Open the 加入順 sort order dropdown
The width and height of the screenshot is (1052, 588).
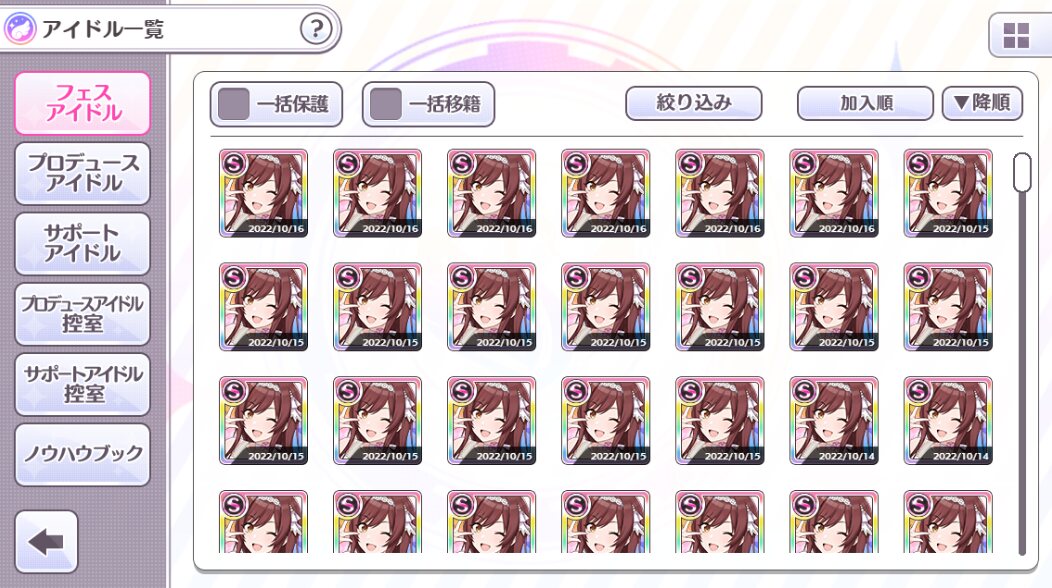point(865,103)
